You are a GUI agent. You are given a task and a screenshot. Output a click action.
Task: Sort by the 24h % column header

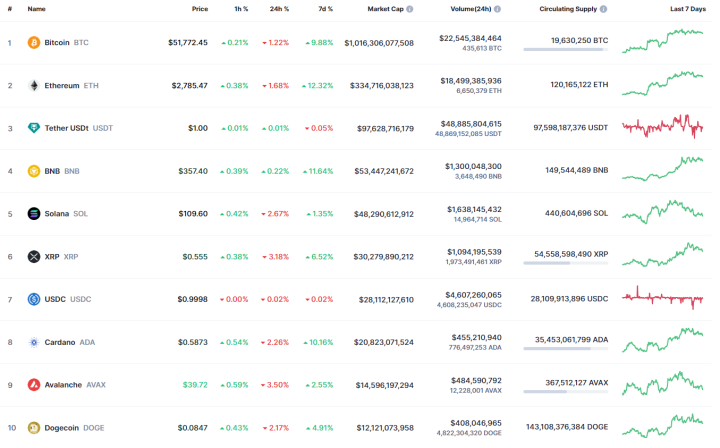click(x=279, y=9)
